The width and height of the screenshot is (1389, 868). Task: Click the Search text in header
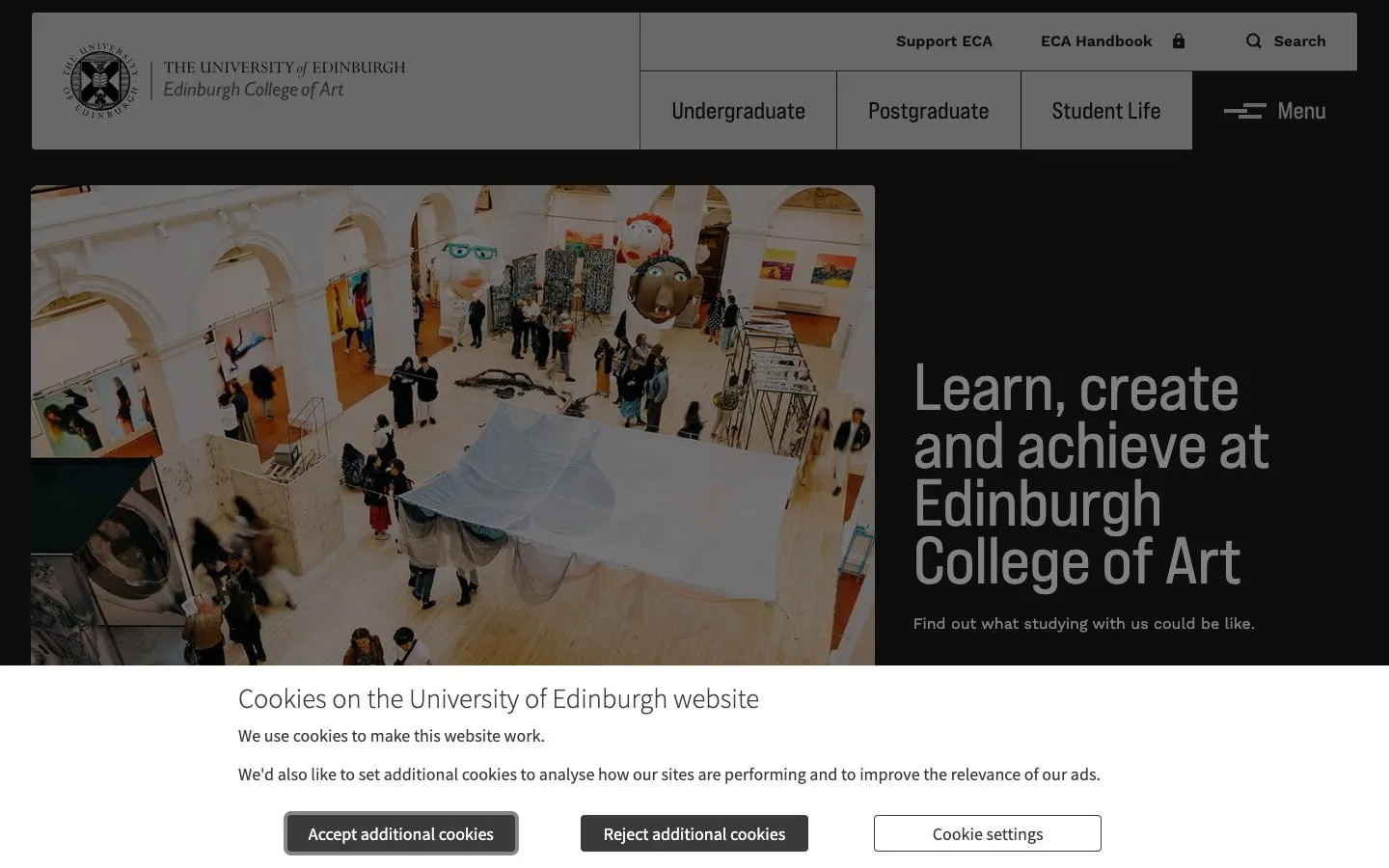[x=1299, y=41]
